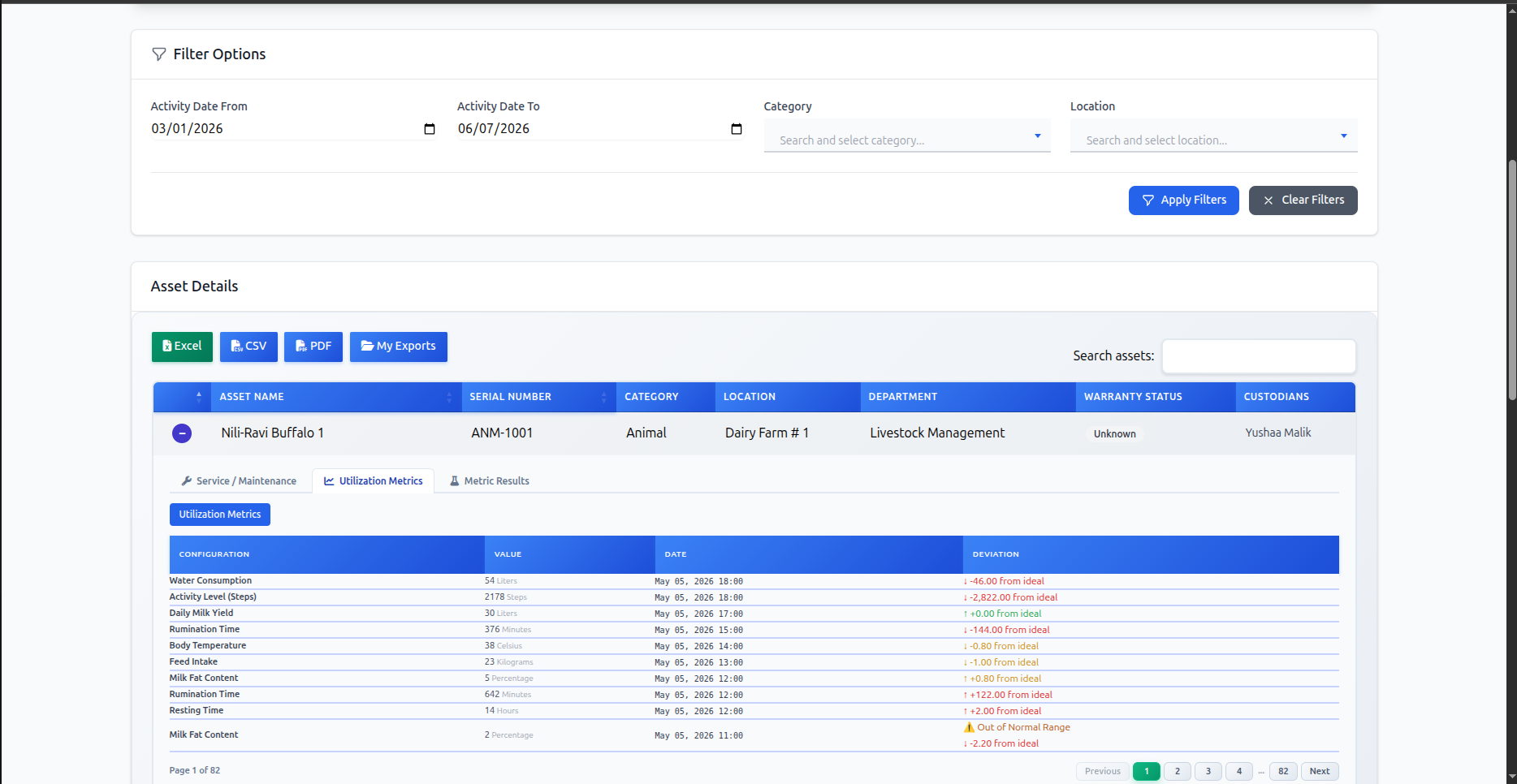
Task: Click the Feed Intake row
Action: click(x=754, y=662)
